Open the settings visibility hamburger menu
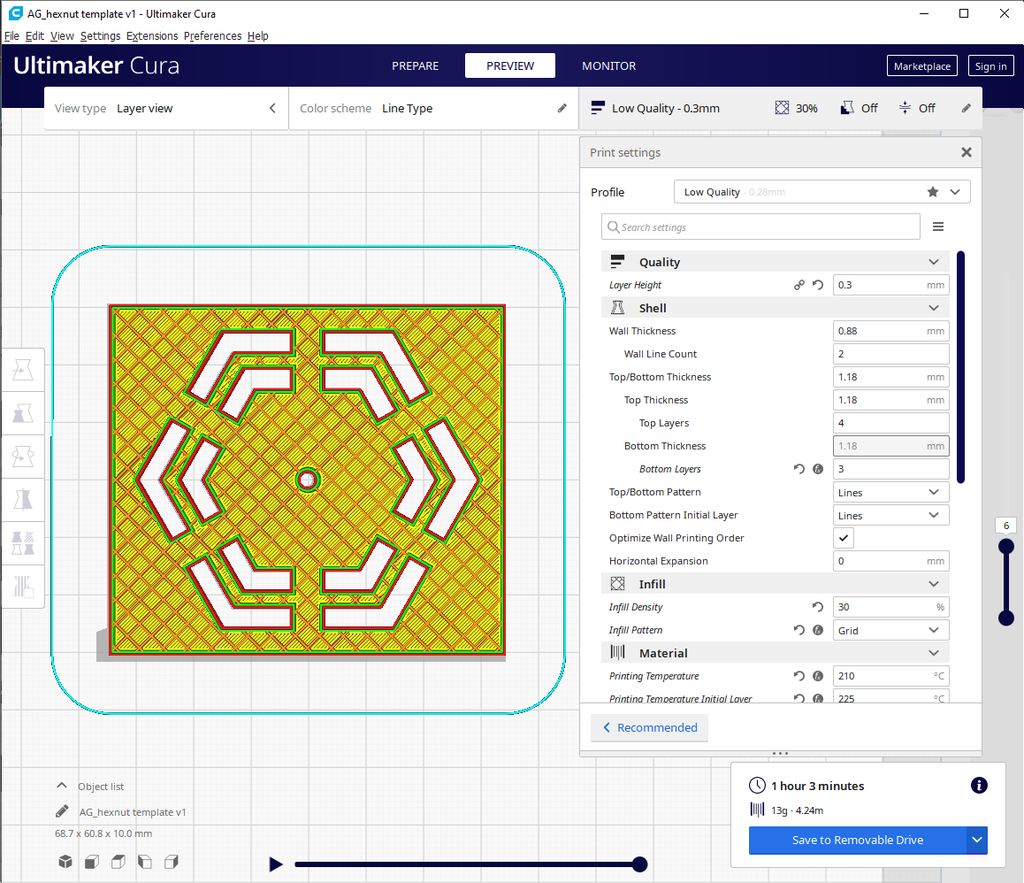The width and height of the screenshot is (1024, 883). pyautogui.click(x=938, y=227)
